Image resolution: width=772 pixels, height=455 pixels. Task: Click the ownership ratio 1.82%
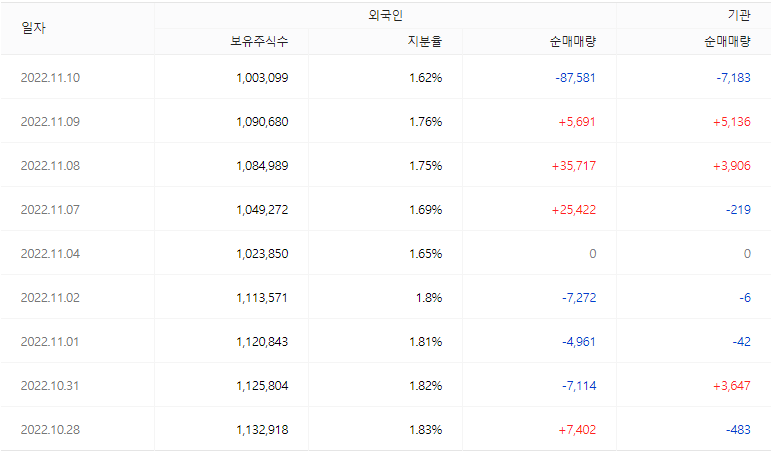[x=425, y=386]
